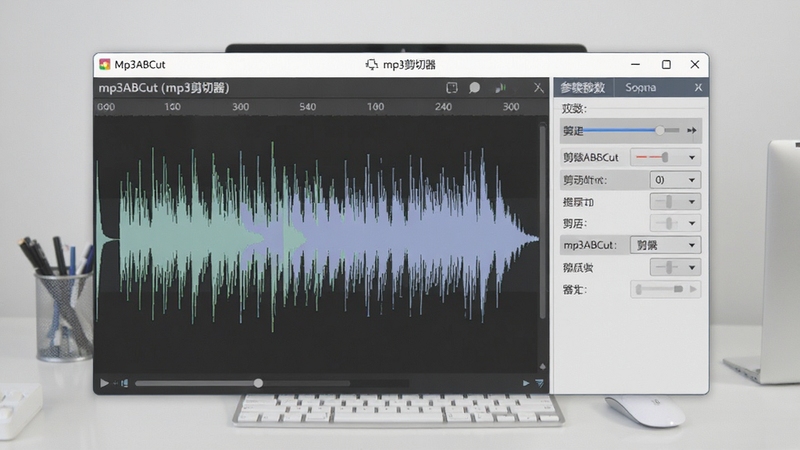
Task: Open the dropdown arrow in the ABBCut row
Action: point(692,158)
